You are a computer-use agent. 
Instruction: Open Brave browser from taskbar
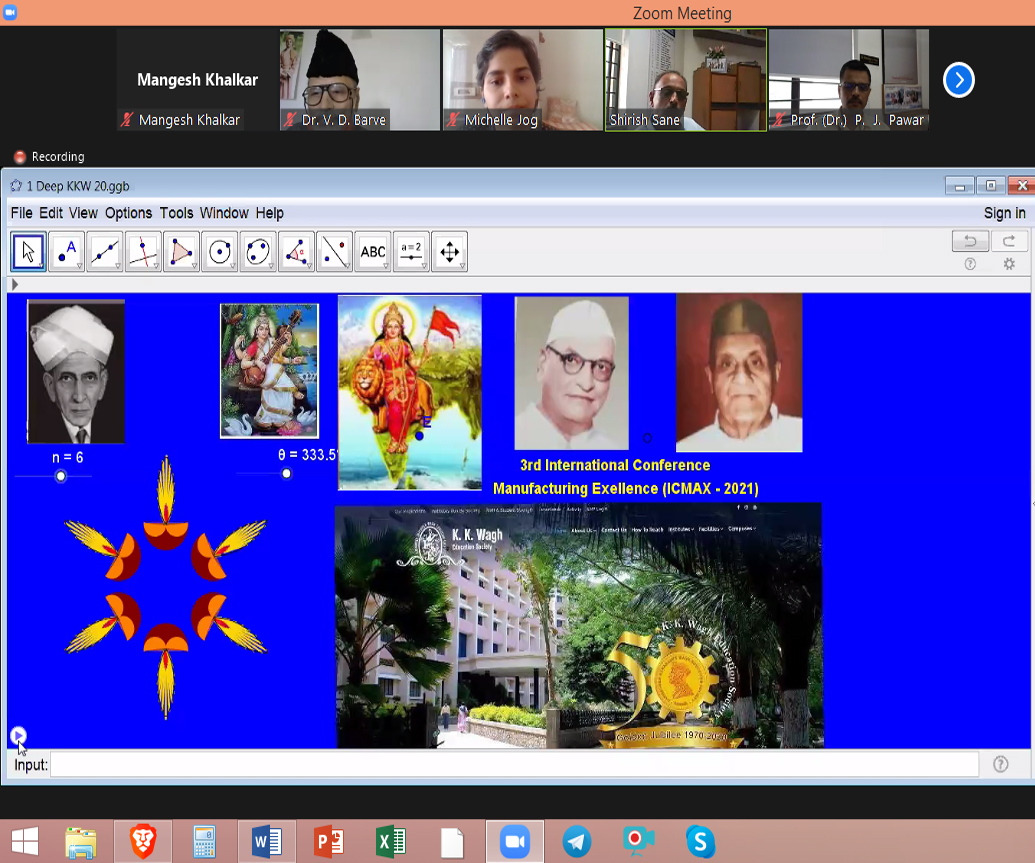(143, 842)
